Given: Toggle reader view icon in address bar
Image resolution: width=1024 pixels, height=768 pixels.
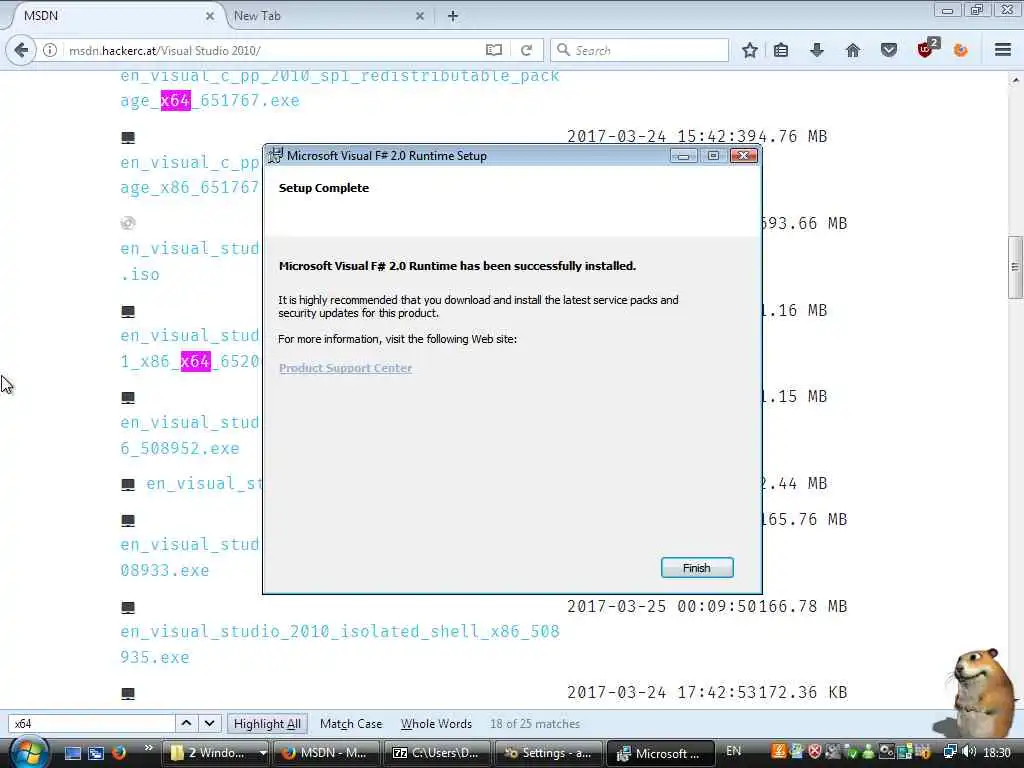Looking at the screenshot, I should pyautogui.click(x=494, y=50).
